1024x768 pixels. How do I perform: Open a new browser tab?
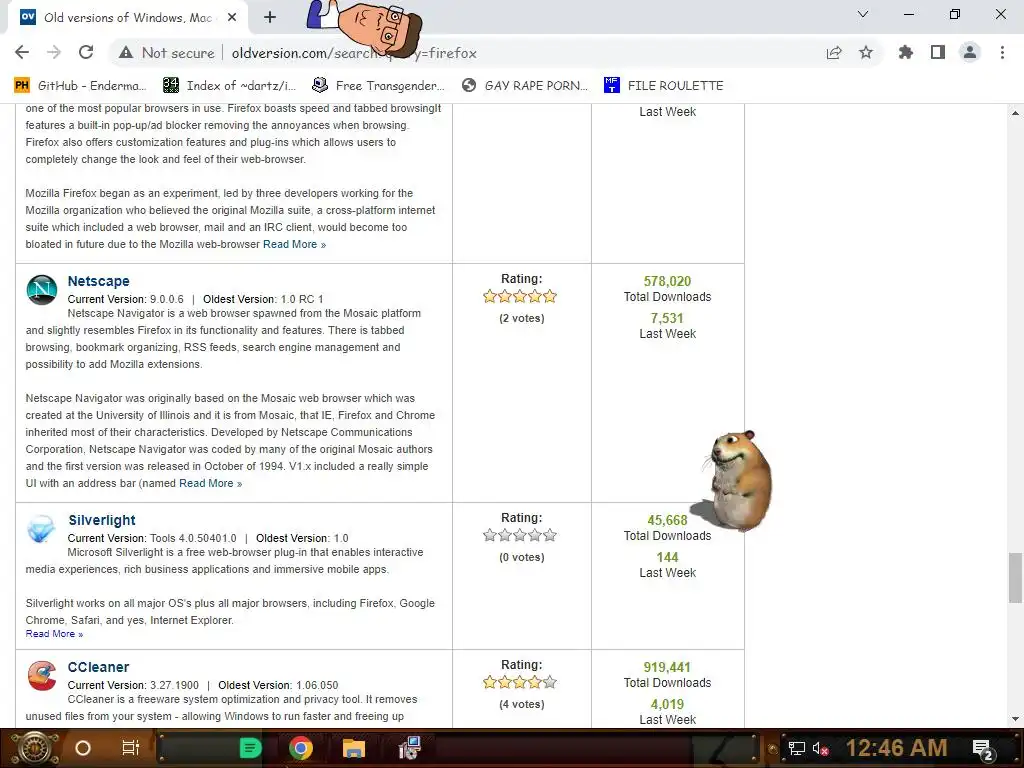point(270,18)
